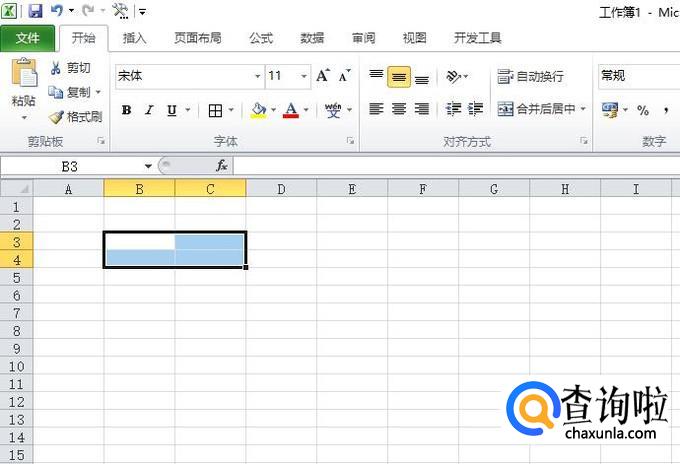Image resolution: width=680 pixels, height=464 pixels.
Task: Apply the center horizontal alignment icon
Action: (x=399, y=110)
